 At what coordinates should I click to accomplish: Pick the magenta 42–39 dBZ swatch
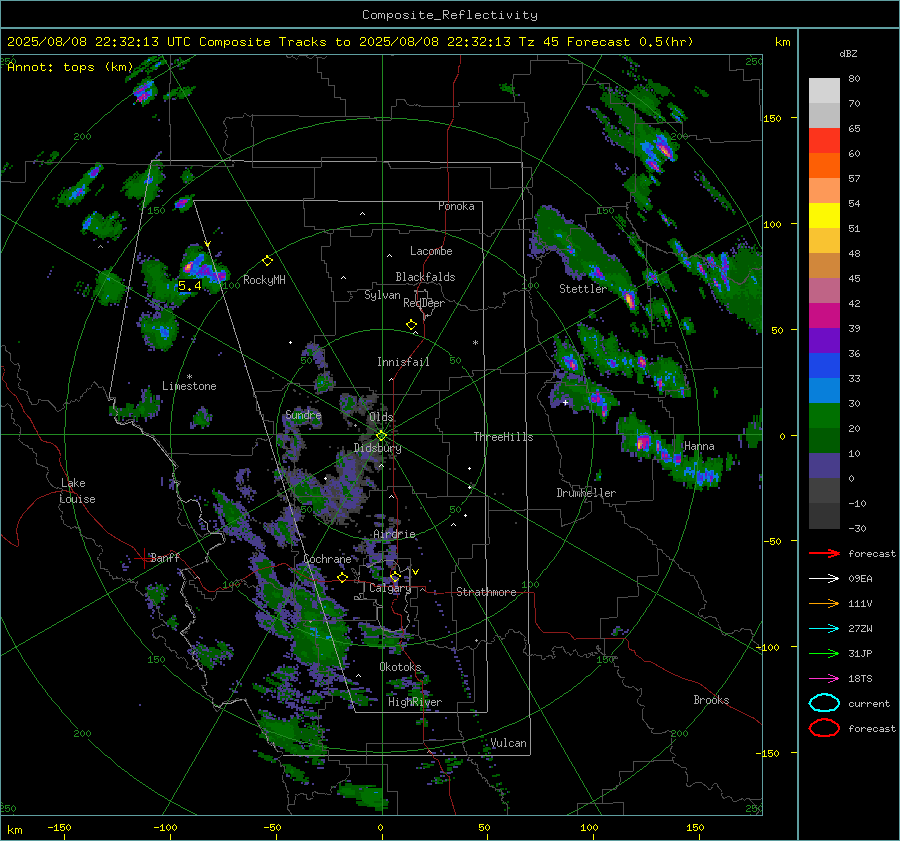[x=824, y=316]
